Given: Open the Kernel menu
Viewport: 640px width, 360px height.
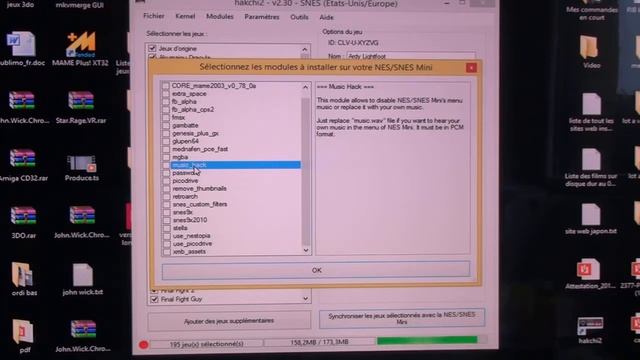Looking at the screenshot, I should click(185, 16).
